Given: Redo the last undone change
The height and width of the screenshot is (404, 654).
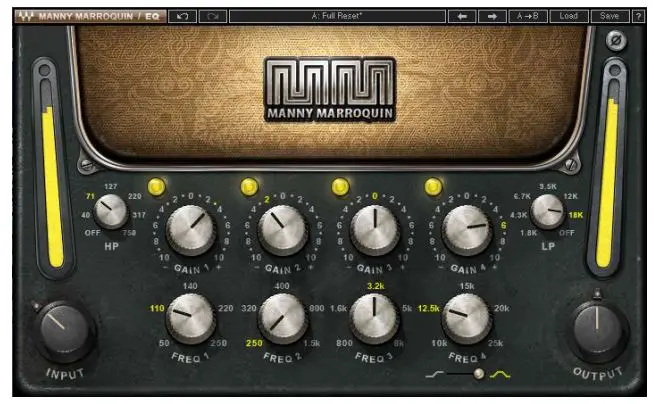Looking at the screenshot, I should (x=213, y=17).
